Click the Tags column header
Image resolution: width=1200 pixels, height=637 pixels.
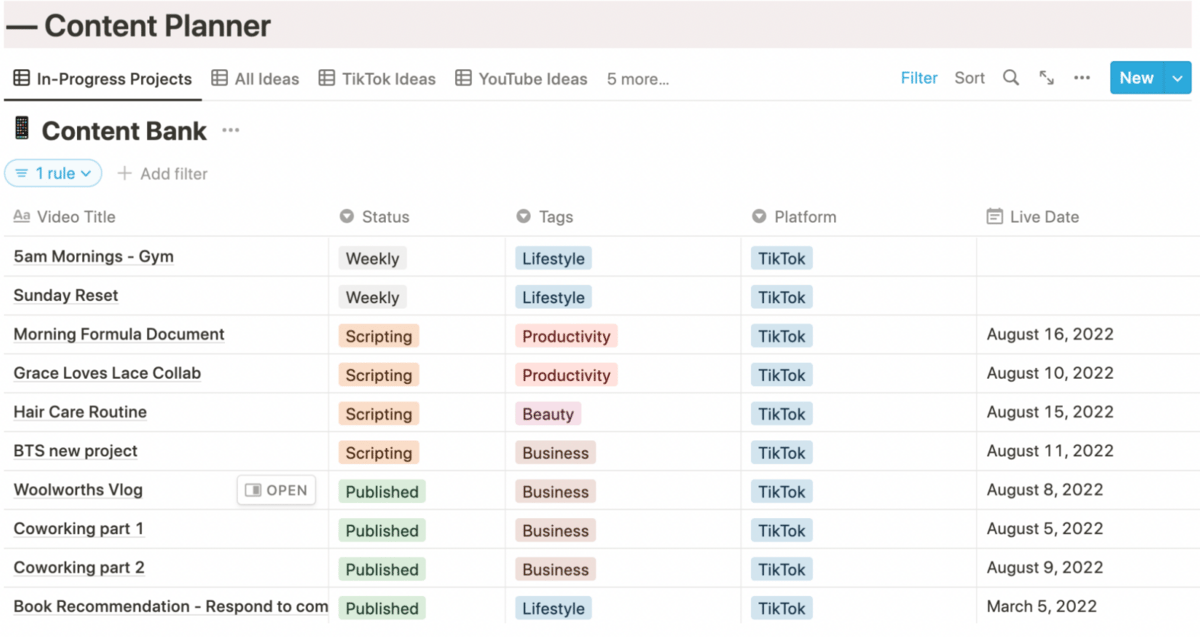[555, 217]
